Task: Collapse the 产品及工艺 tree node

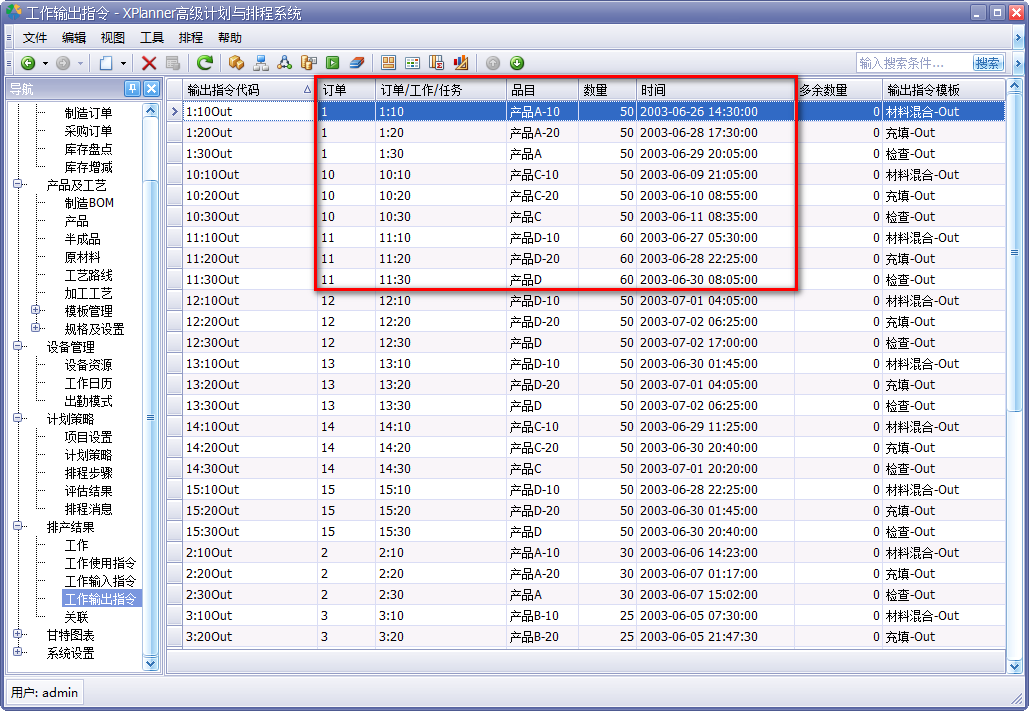Action: pos(18,184)
